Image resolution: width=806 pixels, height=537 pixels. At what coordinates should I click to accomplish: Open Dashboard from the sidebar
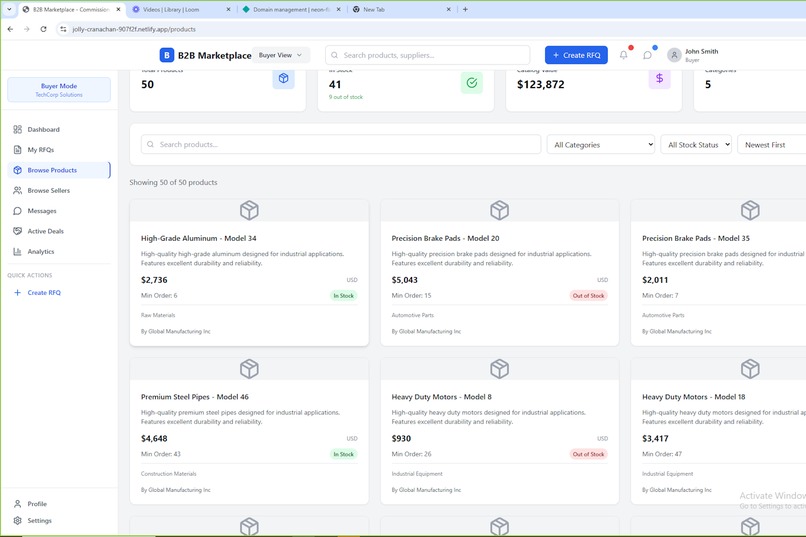click(x=59, y=129)
